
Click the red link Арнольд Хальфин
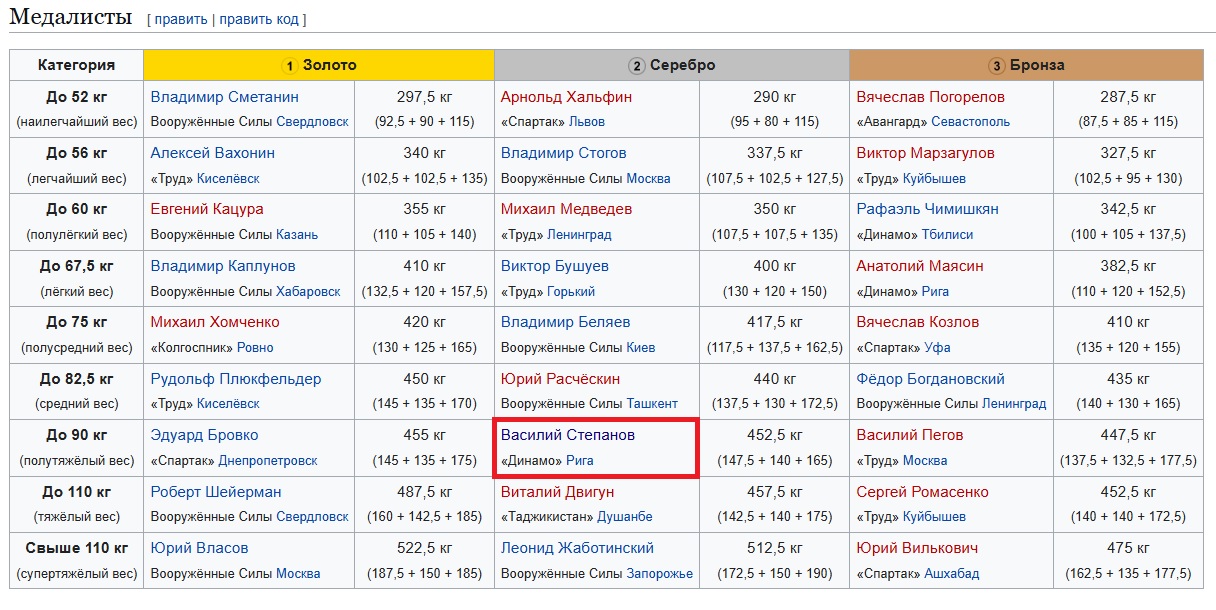click(566, 97)
